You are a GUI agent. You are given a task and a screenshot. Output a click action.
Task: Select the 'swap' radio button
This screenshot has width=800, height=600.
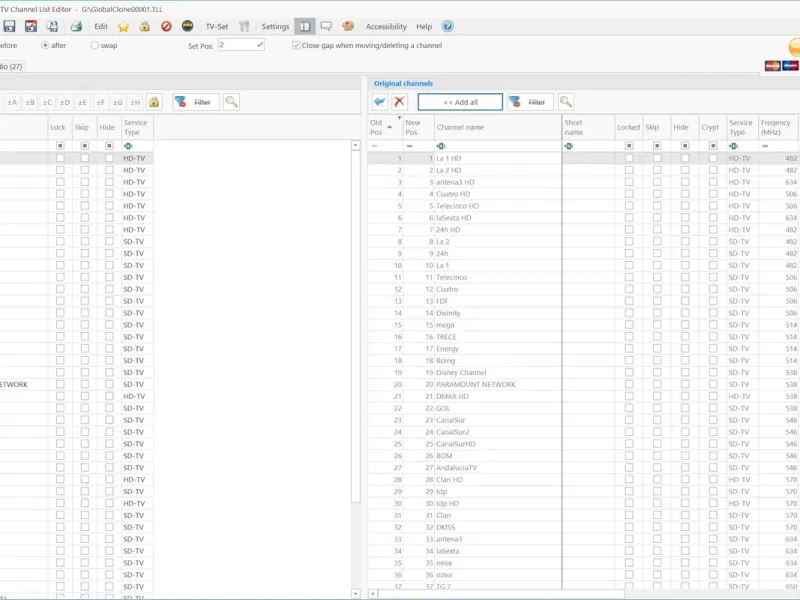point(94,45)
